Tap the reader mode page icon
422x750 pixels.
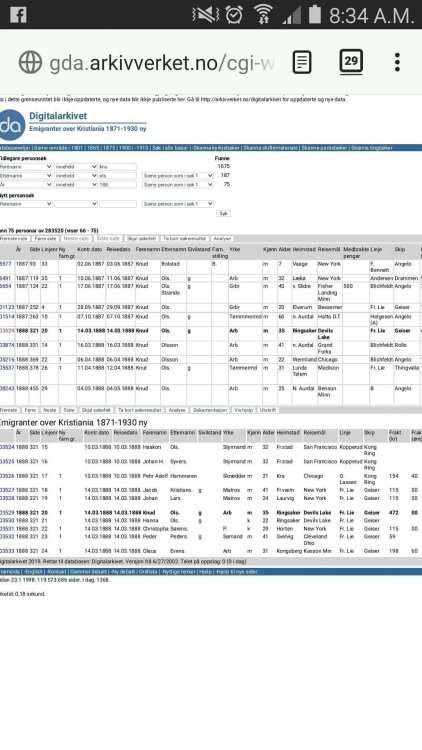point(302,62)
